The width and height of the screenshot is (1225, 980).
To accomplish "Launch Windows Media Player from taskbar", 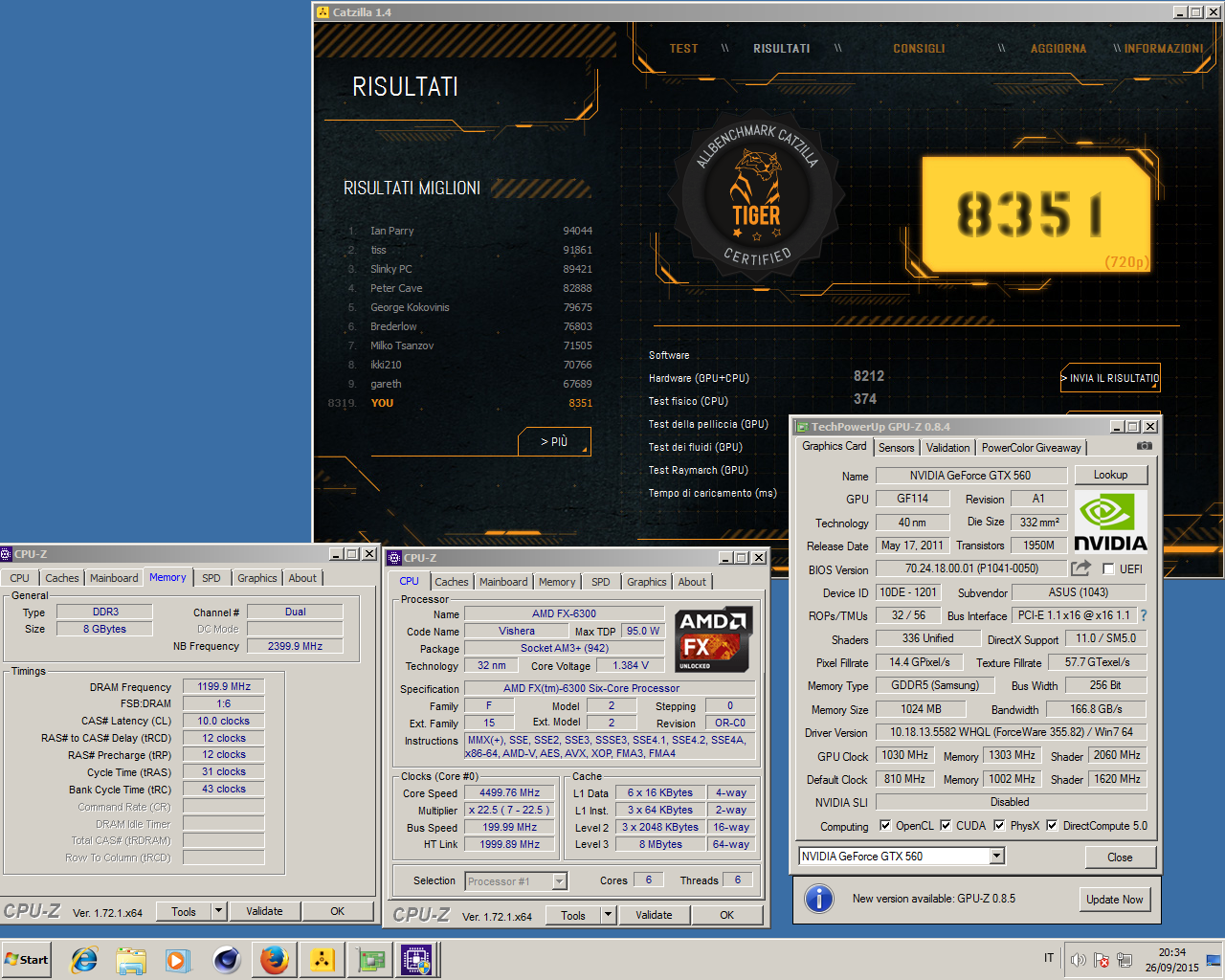I will (x=178, y=959).
